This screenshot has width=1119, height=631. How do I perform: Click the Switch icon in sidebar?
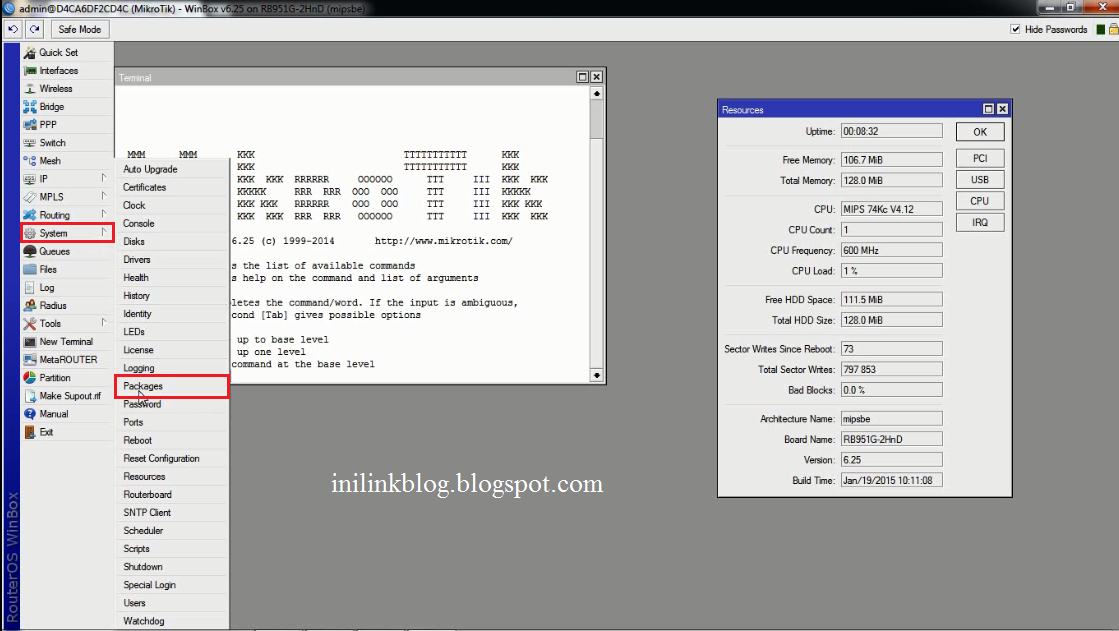(29, 143)
